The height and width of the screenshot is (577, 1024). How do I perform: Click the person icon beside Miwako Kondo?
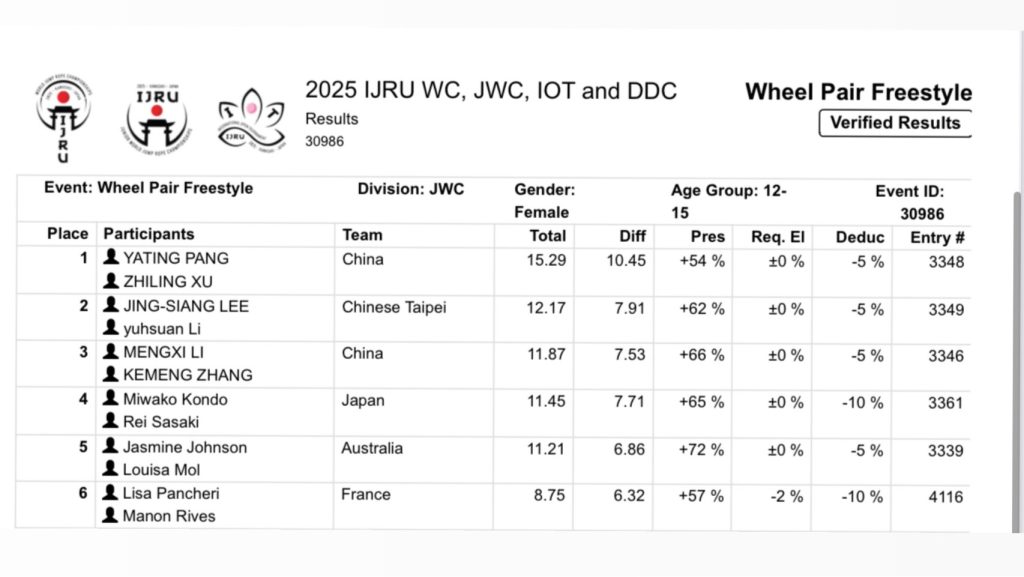point(111,399)
